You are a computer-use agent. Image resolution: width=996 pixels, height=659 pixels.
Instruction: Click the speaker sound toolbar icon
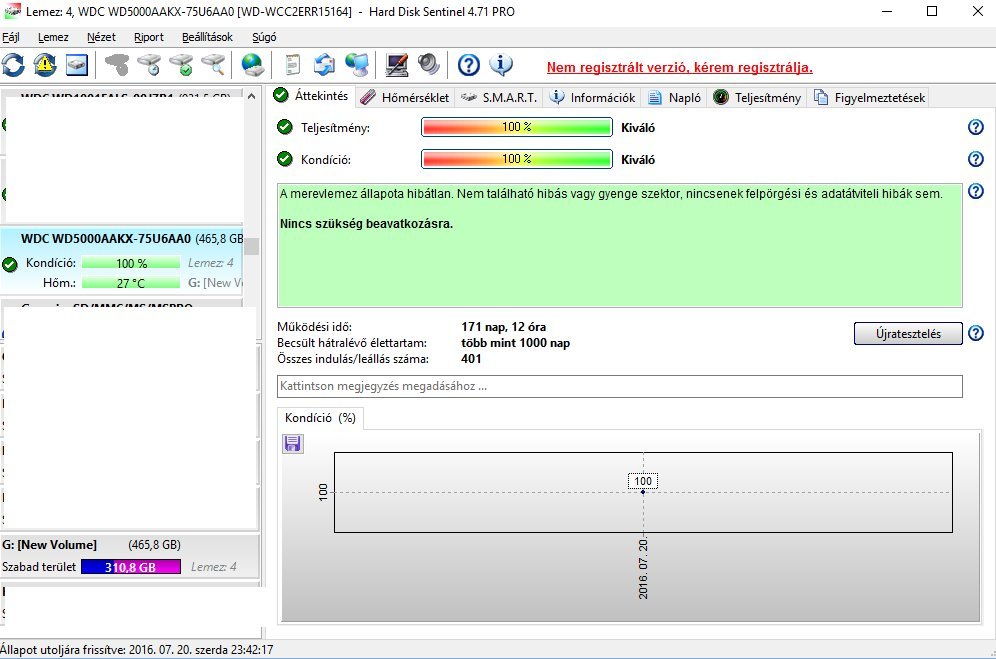[429, 65]
